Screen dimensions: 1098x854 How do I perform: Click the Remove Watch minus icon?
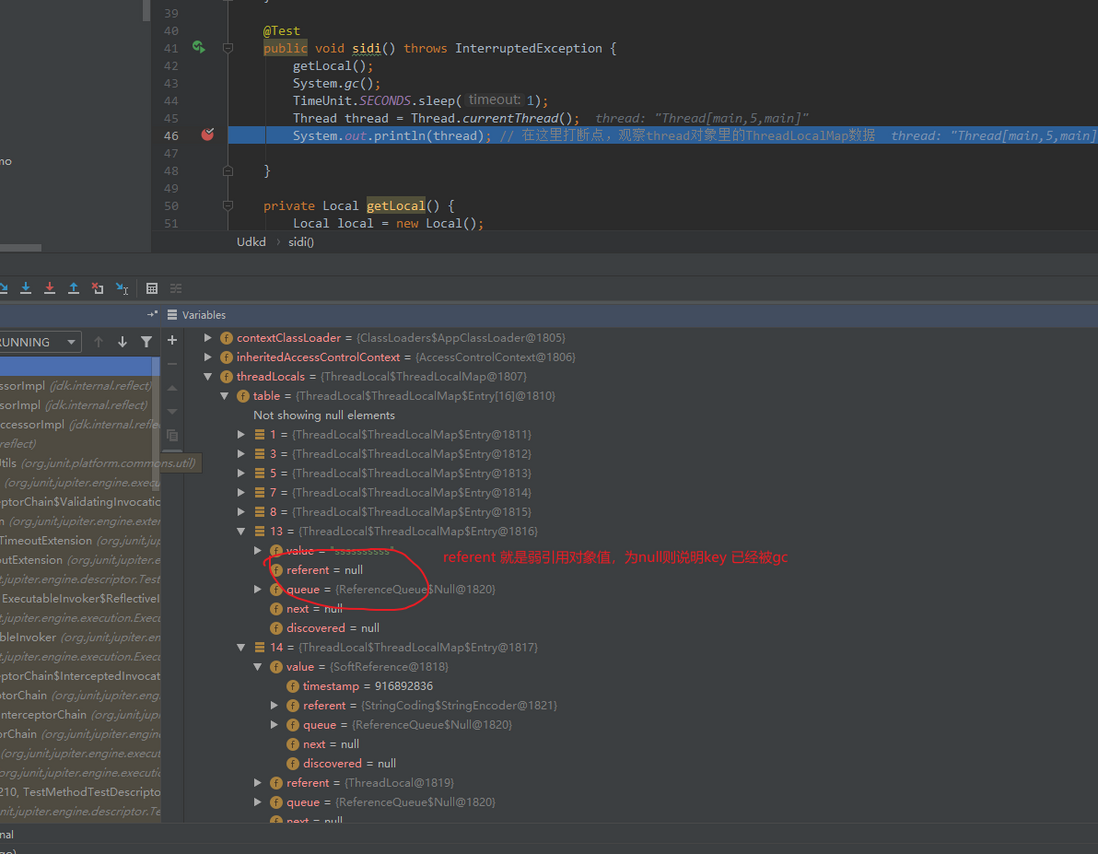tap(172, 364)
